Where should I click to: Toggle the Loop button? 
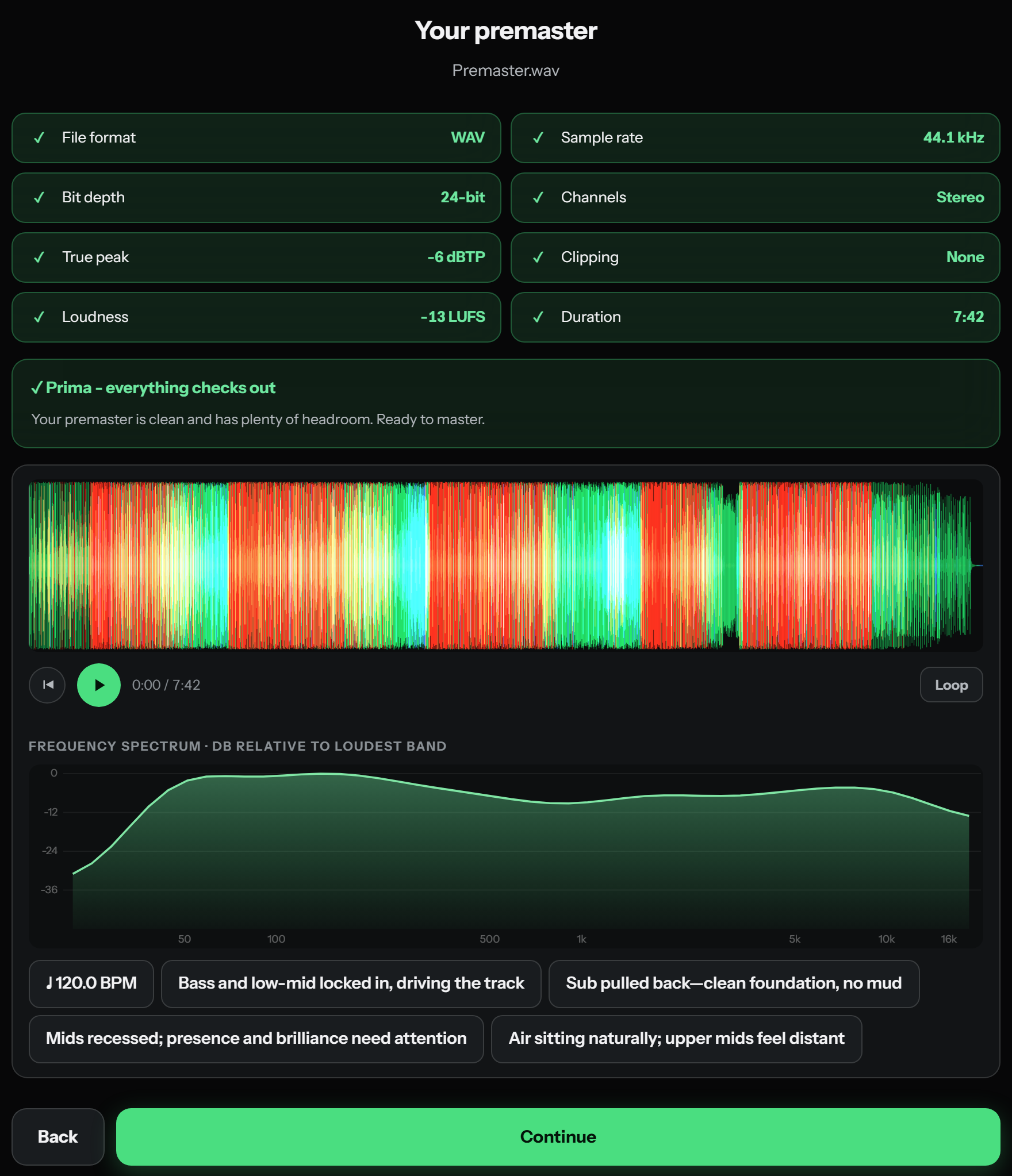(x=951, y=685)
